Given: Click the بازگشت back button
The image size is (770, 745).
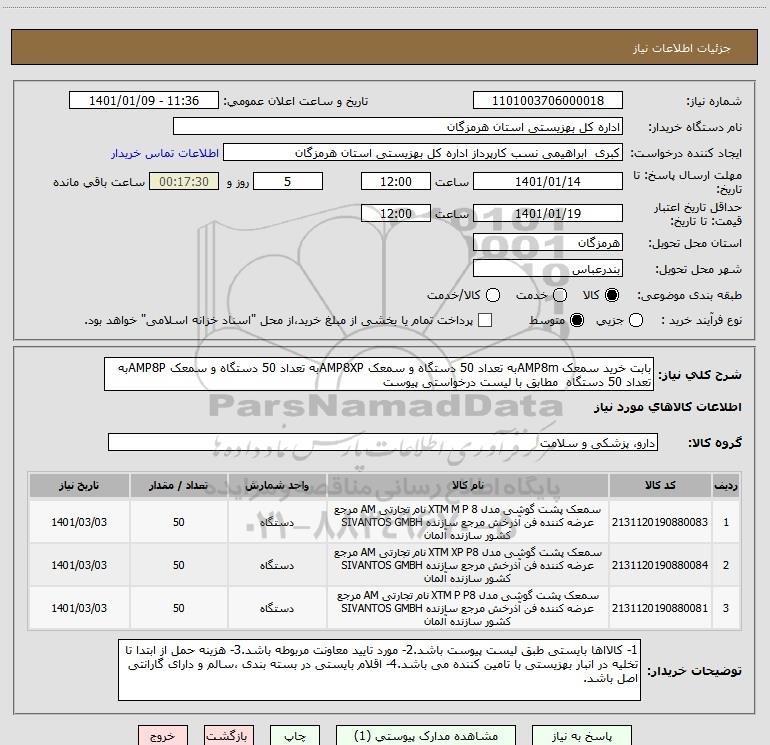Looking at the screenshot, I should [x=227, y=736].
